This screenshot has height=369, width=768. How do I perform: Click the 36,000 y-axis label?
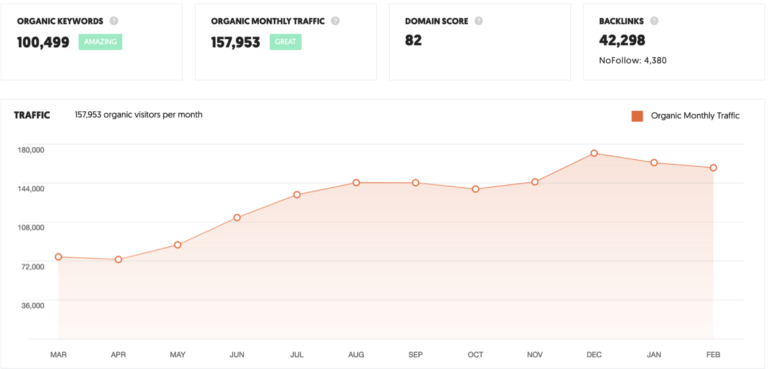click(32, 305)
